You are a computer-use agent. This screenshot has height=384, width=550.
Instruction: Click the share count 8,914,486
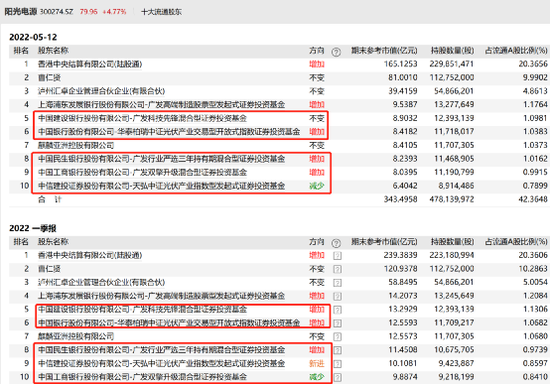pos(456,186)
